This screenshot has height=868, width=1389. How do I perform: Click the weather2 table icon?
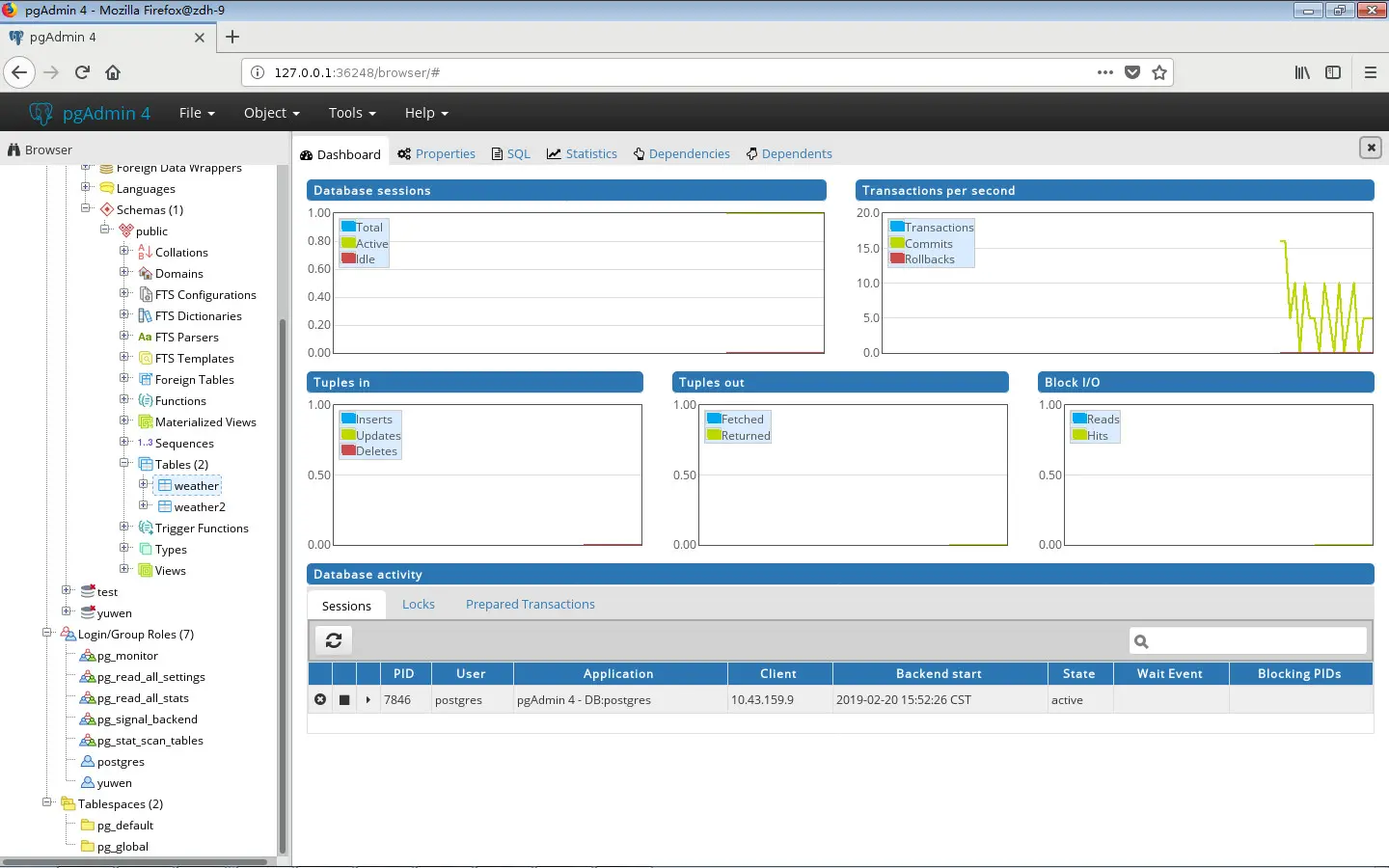coord(165,506)
